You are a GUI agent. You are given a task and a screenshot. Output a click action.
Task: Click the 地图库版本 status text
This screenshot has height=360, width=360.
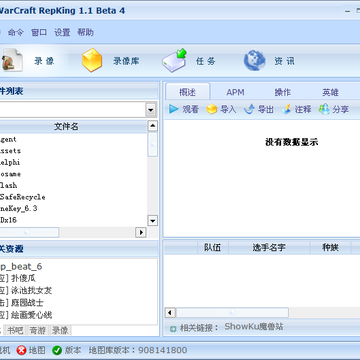click(138, 350)
